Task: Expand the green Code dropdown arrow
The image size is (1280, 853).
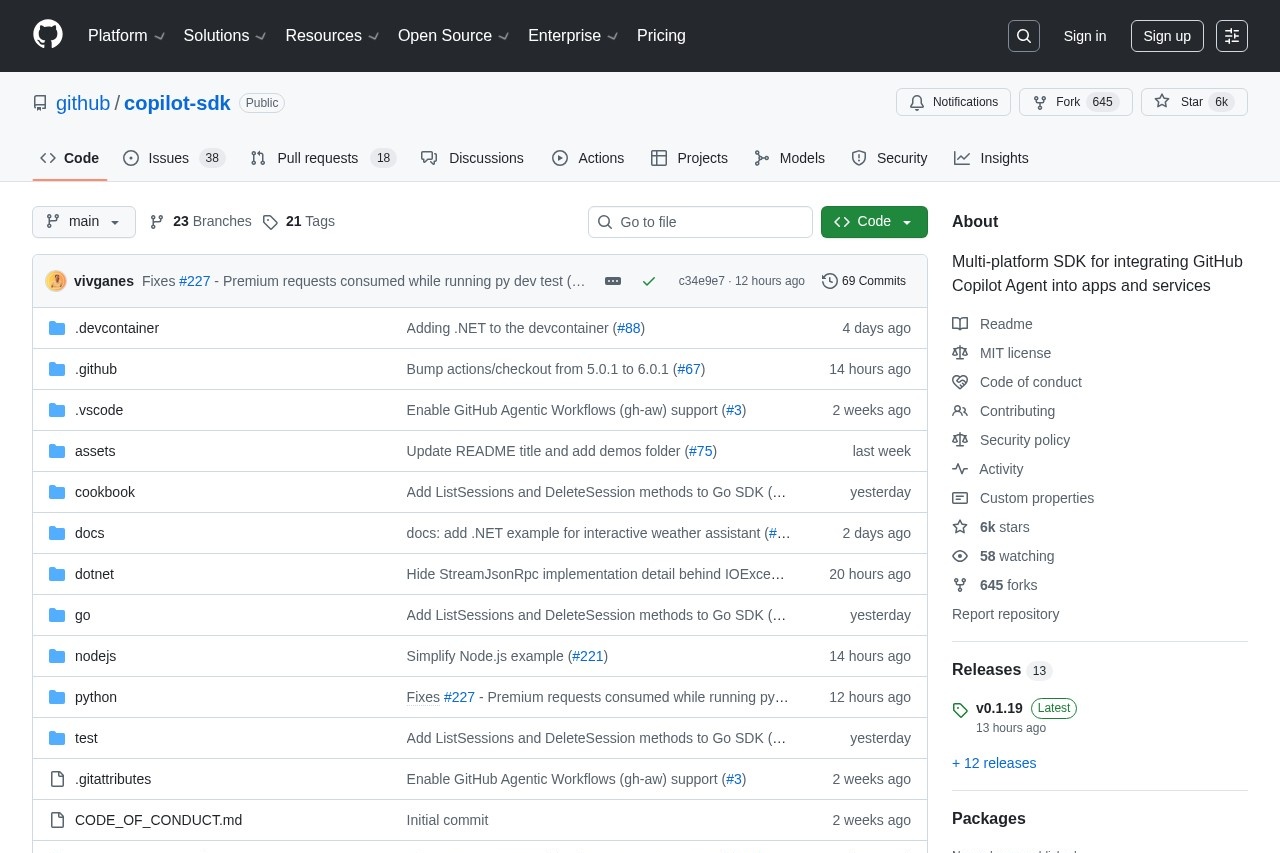Action: (905, 221)
